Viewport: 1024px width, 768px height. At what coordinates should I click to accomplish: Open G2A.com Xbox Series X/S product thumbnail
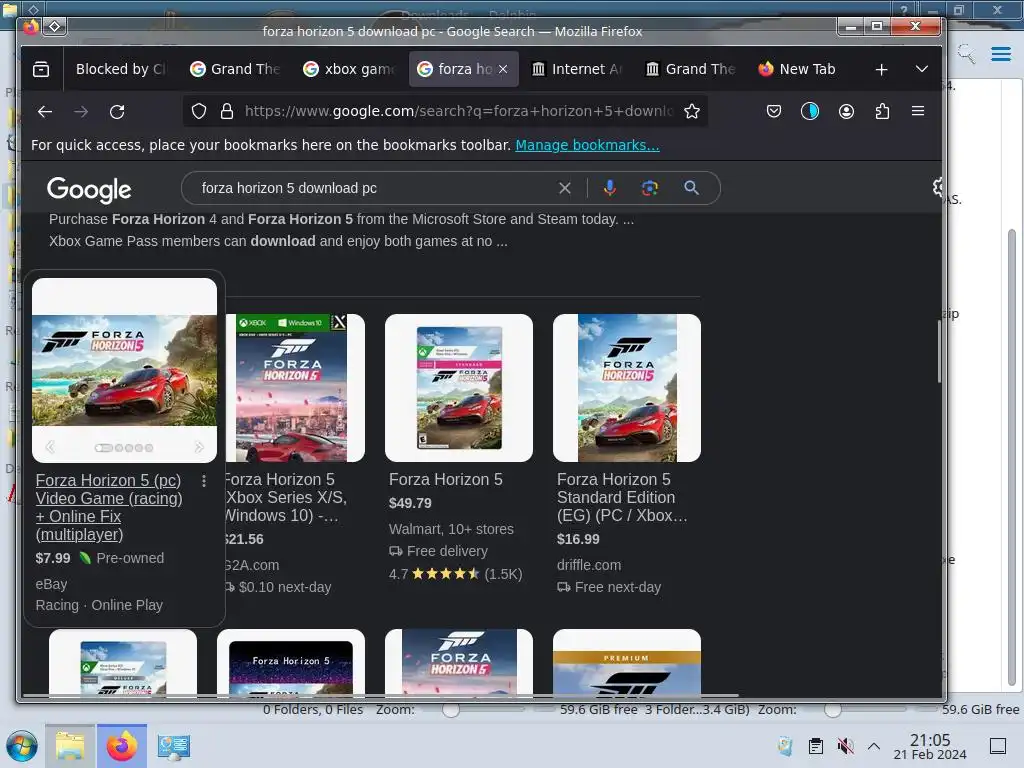point(295,388)
